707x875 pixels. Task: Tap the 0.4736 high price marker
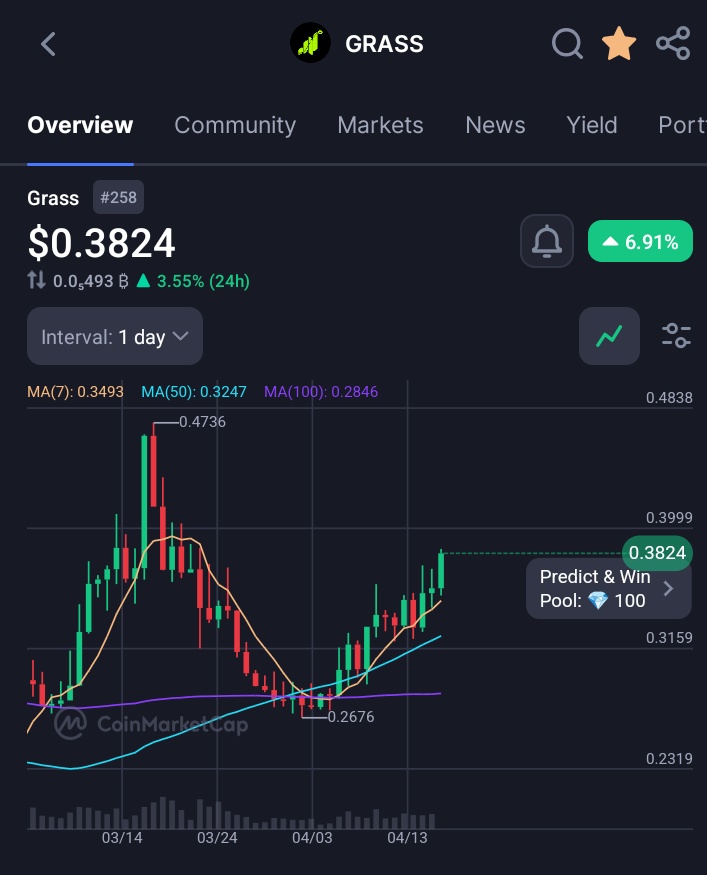pos(202,422)
